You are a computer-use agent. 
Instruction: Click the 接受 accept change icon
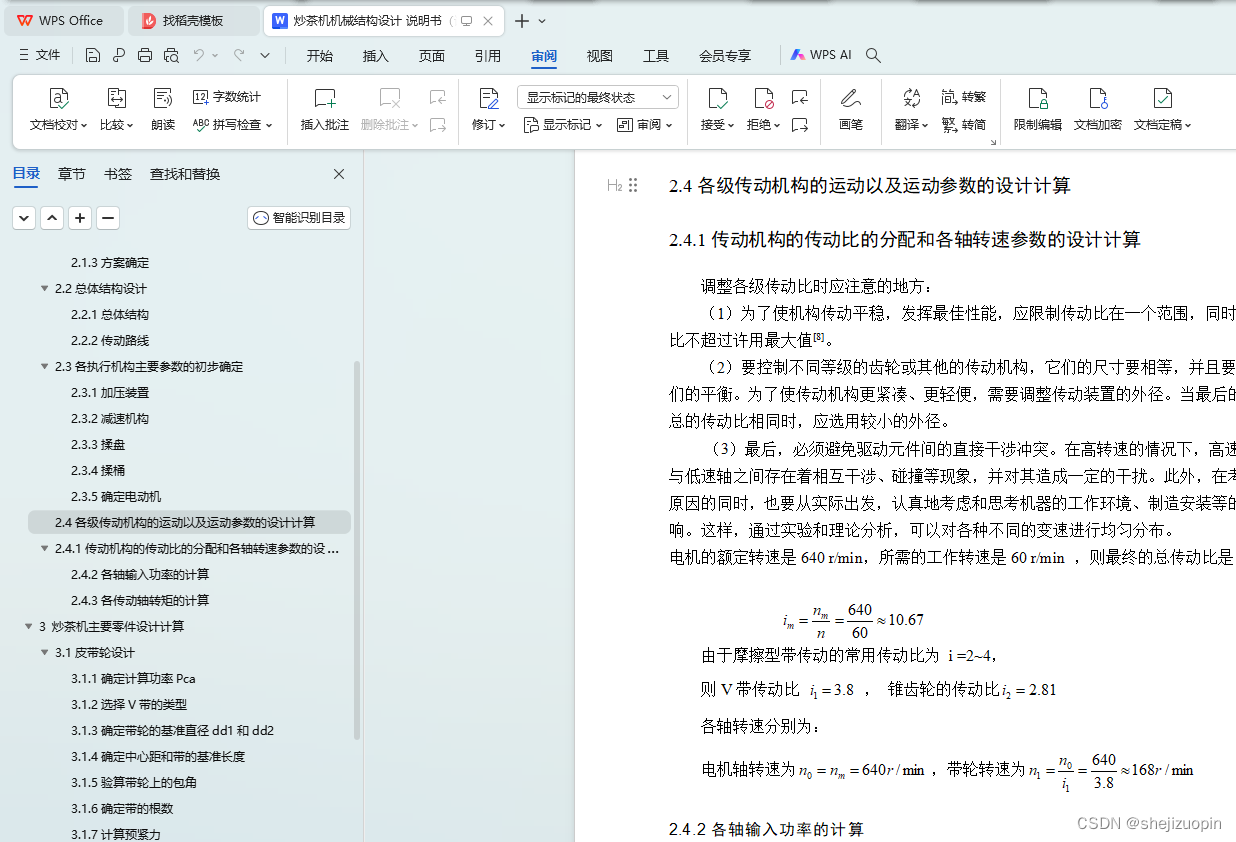(718, 98)
